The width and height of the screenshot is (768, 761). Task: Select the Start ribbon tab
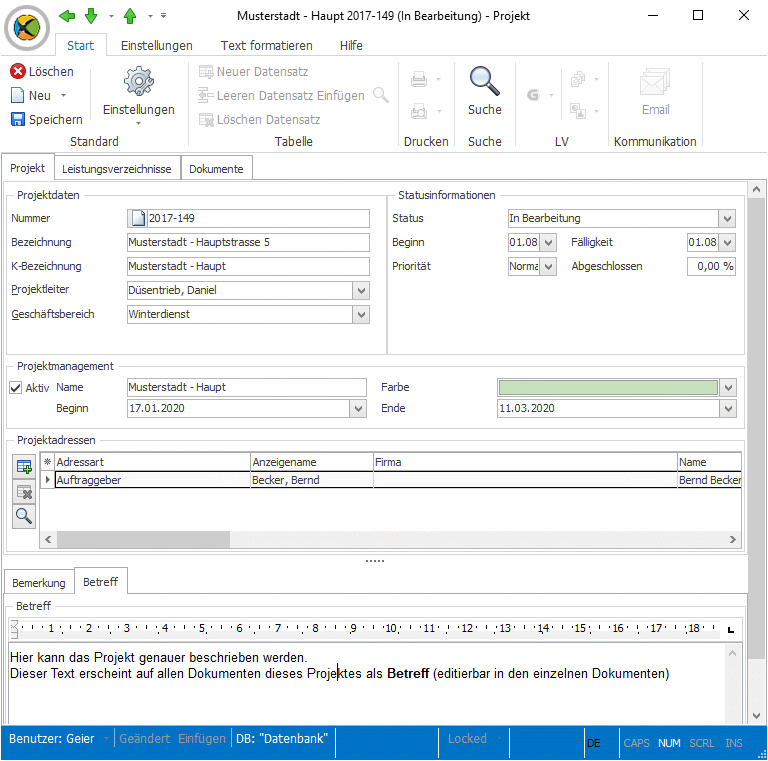pyautogui.click(x=80, y=46)
